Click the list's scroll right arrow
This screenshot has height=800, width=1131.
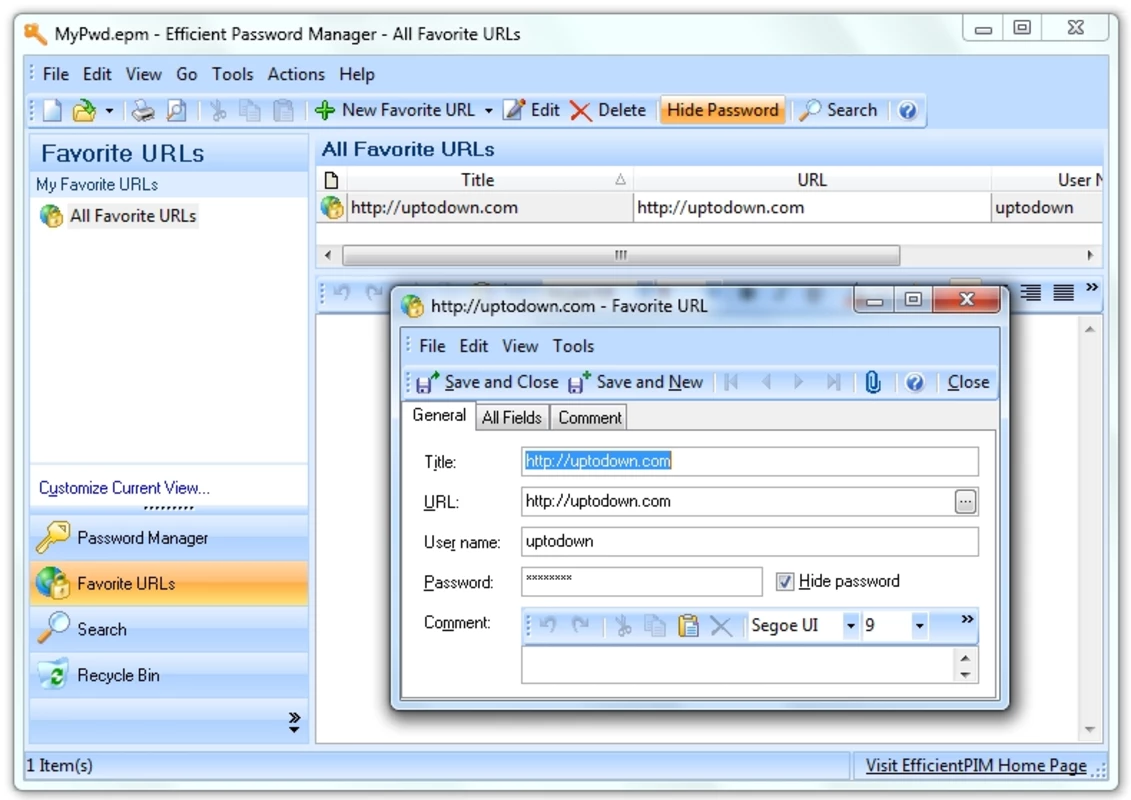pos(1089,255)
